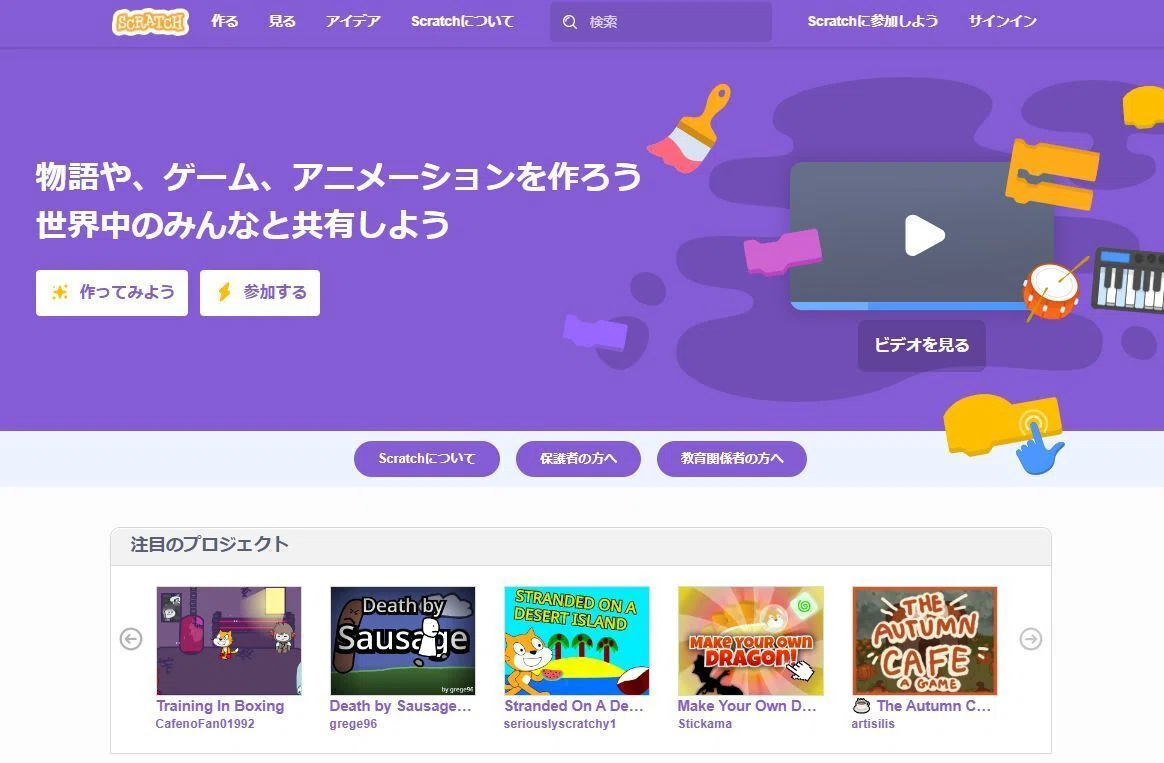
Task: Click The Autumn C… title link
Action: pyautogui.click(x=933, y=706)
